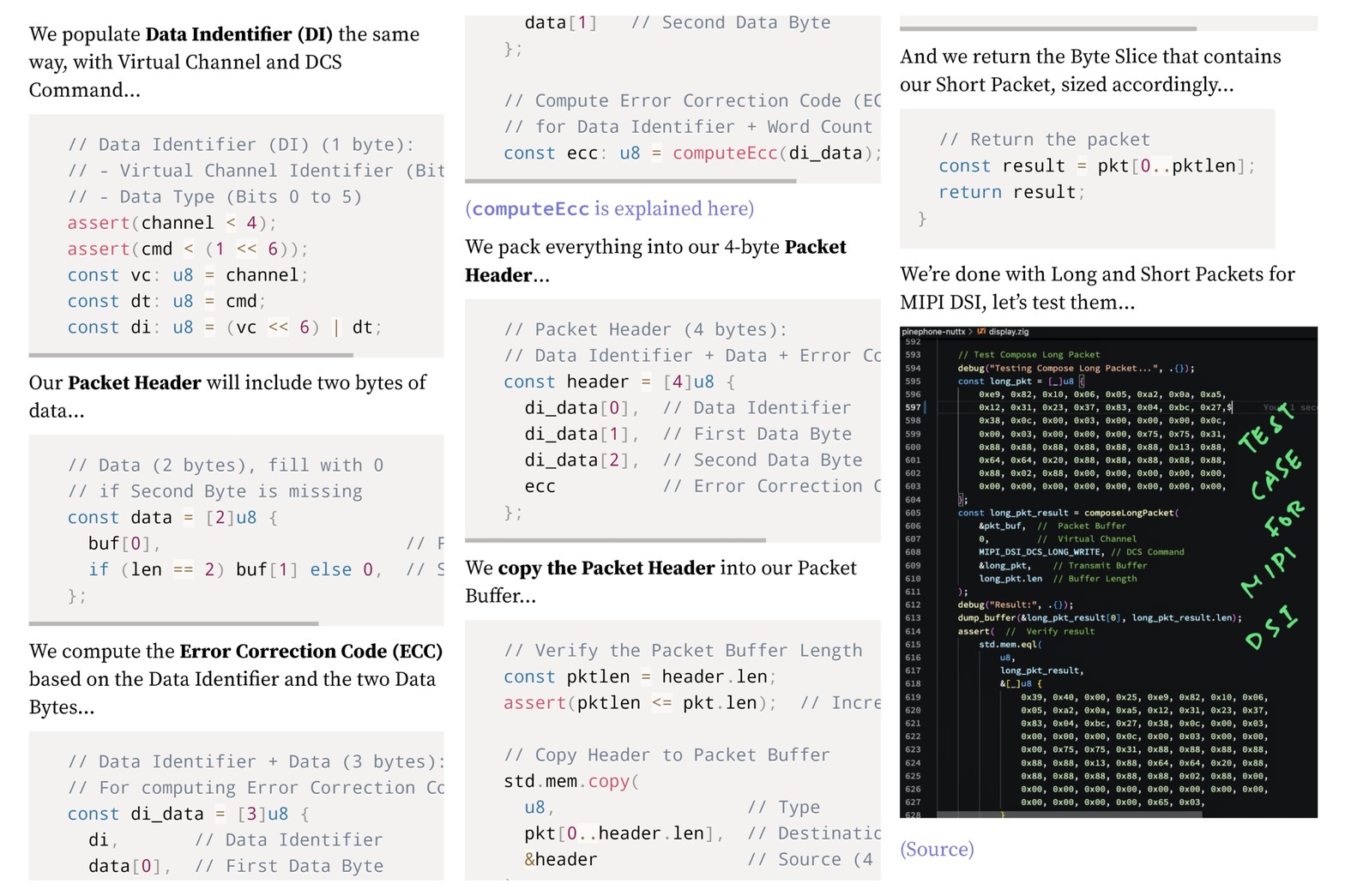Select the display.zig breadcrumb item
This screenshot has height=896, width=1345.
1008,332
